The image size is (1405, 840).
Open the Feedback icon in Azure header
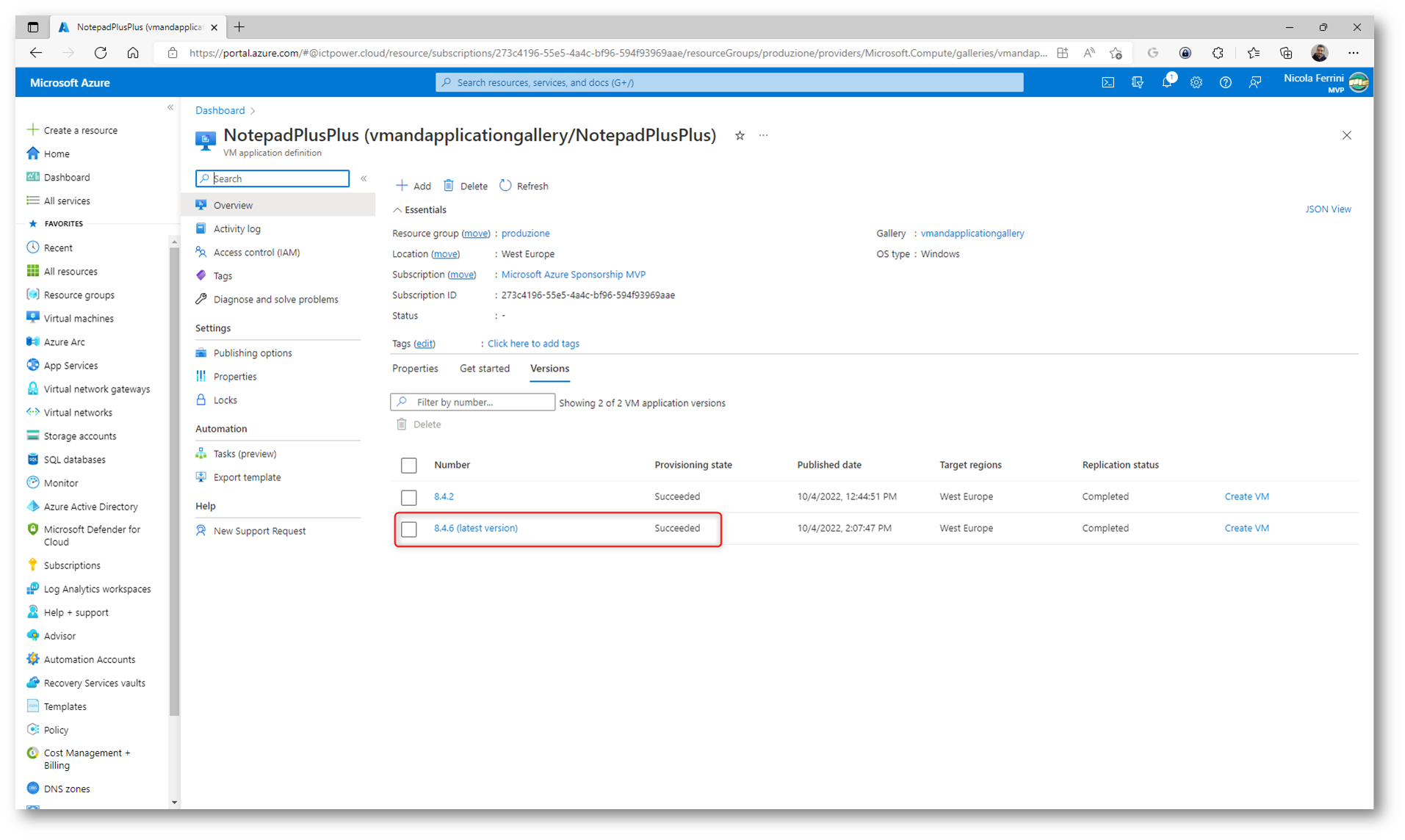coord(1254,83)
